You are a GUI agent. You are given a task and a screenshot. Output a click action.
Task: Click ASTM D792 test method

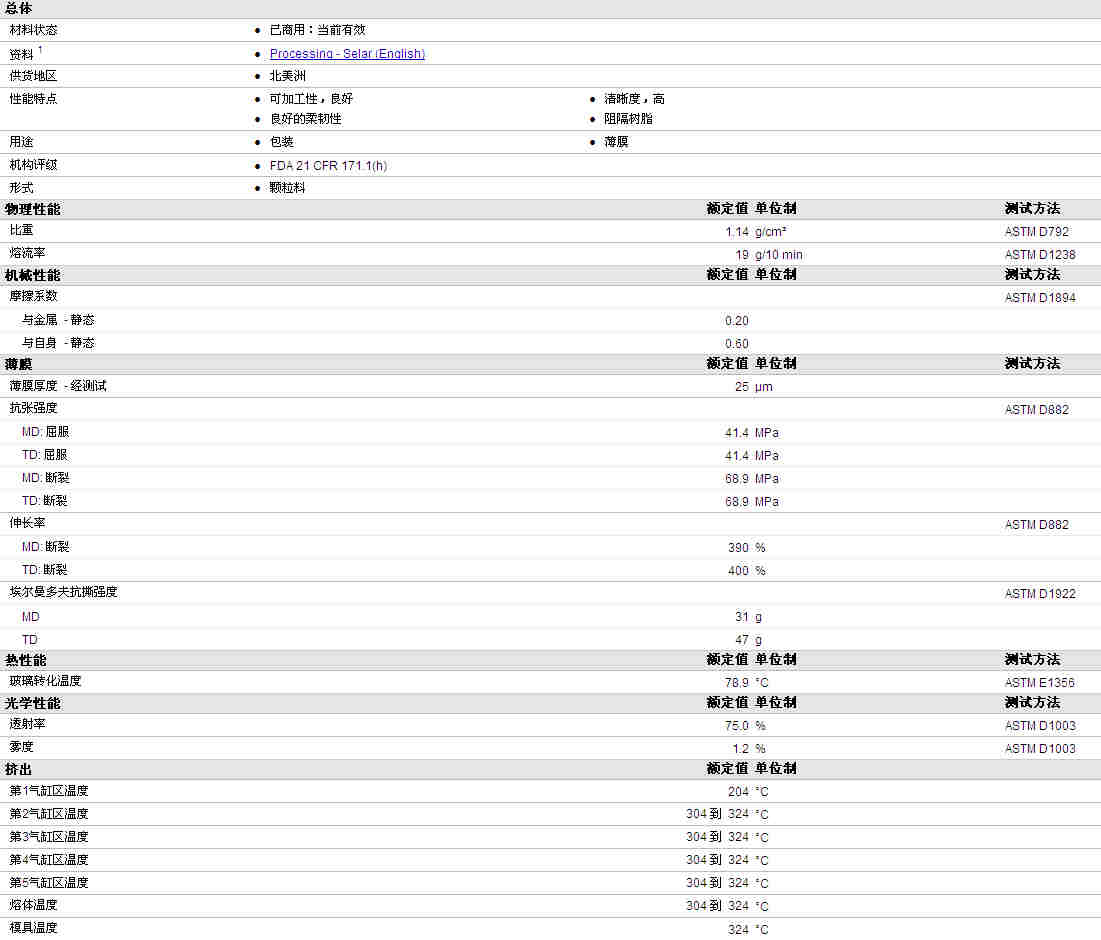point(1036,232)
